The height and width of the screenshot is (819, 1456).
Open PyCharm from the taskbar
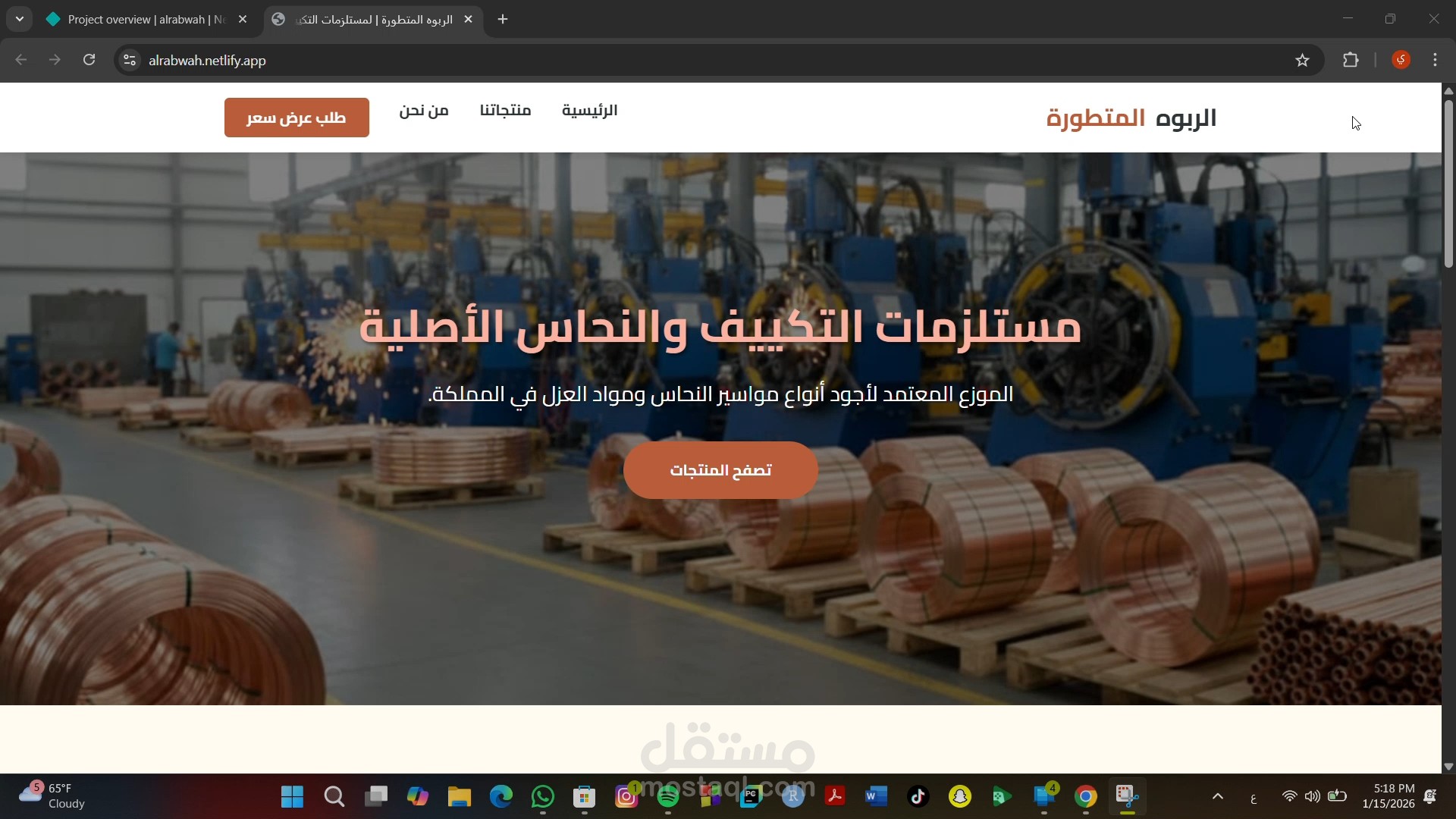[x=750, y=798]
